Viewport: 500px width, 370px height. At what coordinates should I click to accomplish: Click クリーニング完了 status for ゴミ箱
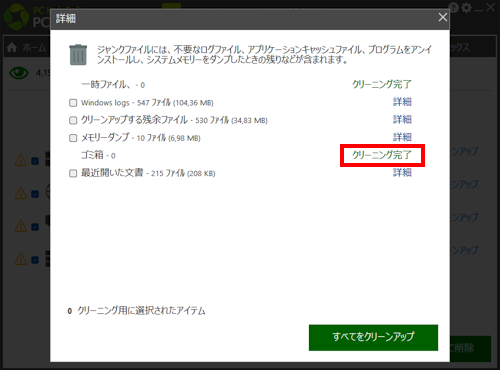(382, 155)
